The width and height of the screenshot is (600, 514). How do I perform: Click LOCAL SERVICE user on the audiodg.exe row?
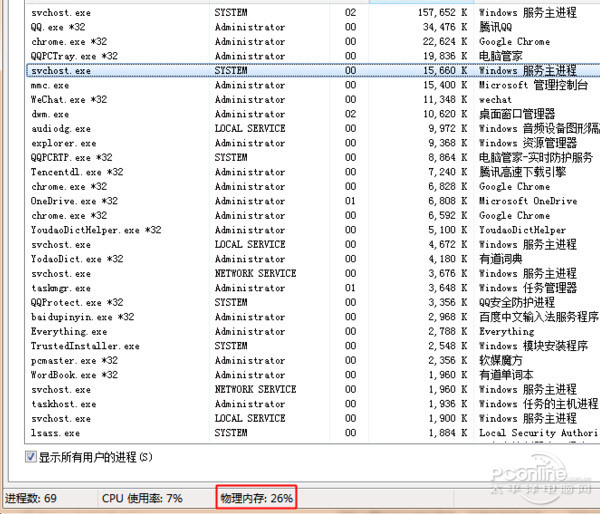point(250,129)
